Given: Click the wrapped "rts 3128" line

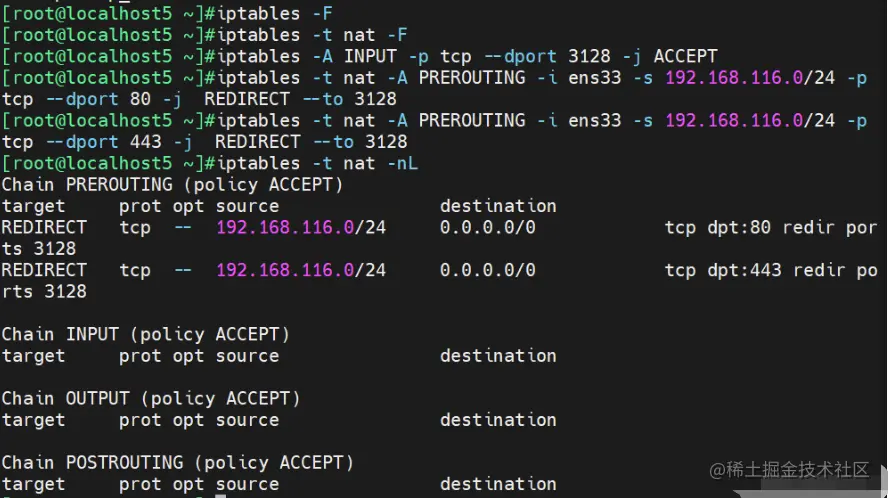Looking at the screenshot, I should coord(44,292).
